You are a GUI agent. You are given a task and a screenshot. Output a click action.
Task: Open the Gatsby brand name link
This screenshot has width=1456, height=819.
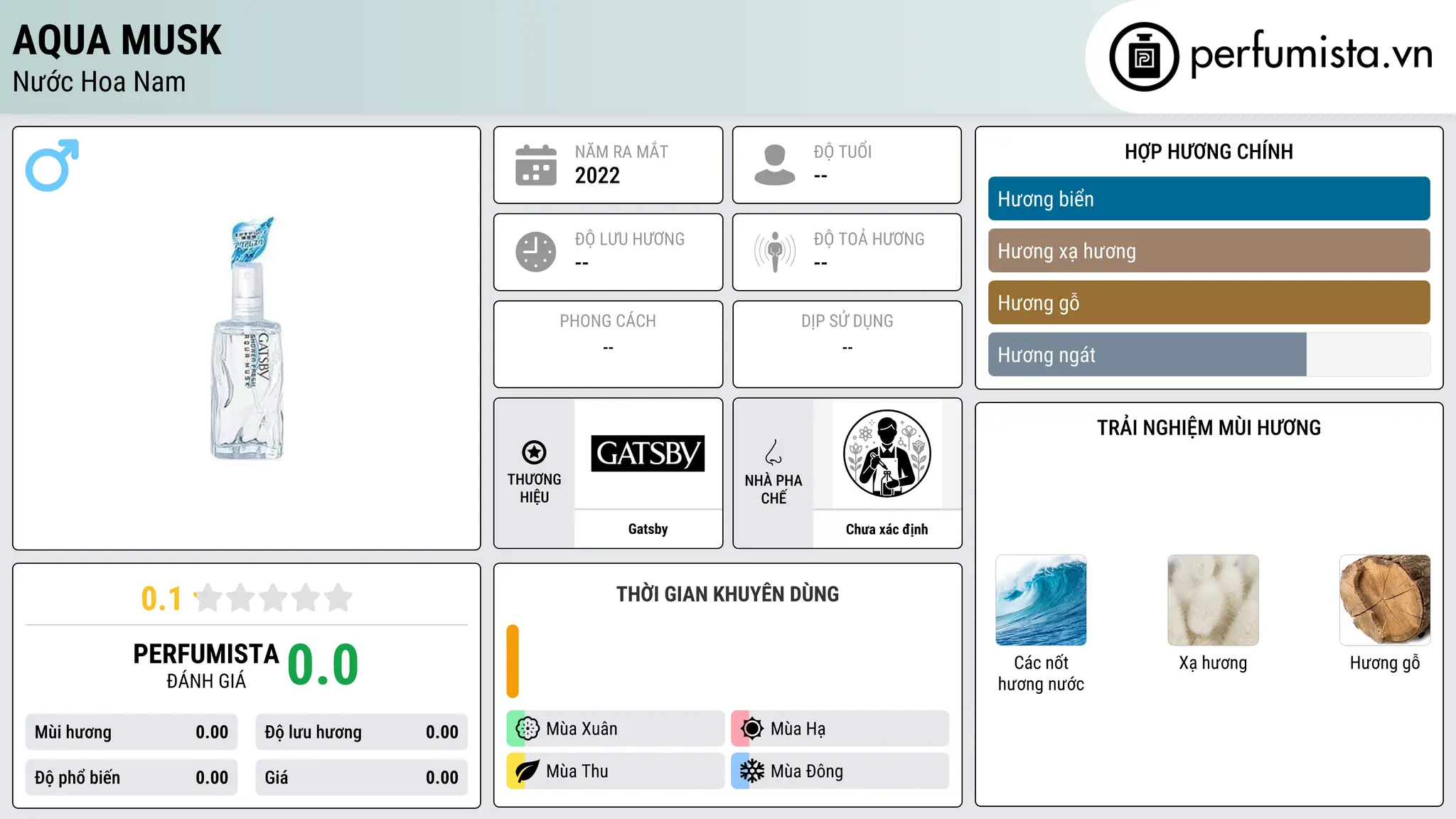[648, 529]
